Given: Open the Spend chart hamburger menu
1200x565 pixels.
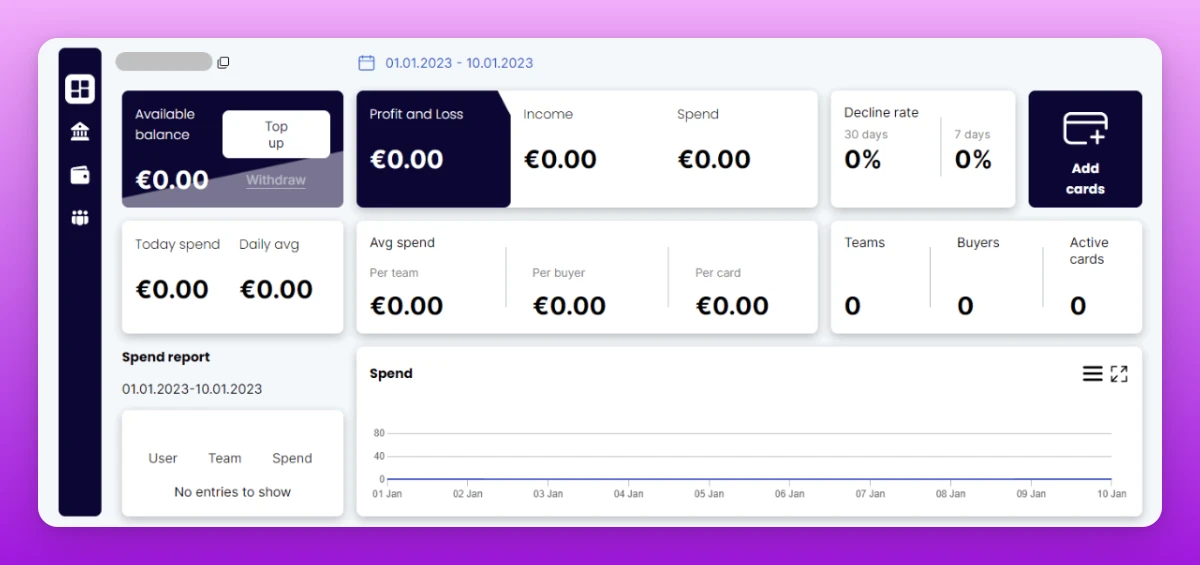Looking at the screenshot, I should click(1092, 373).
